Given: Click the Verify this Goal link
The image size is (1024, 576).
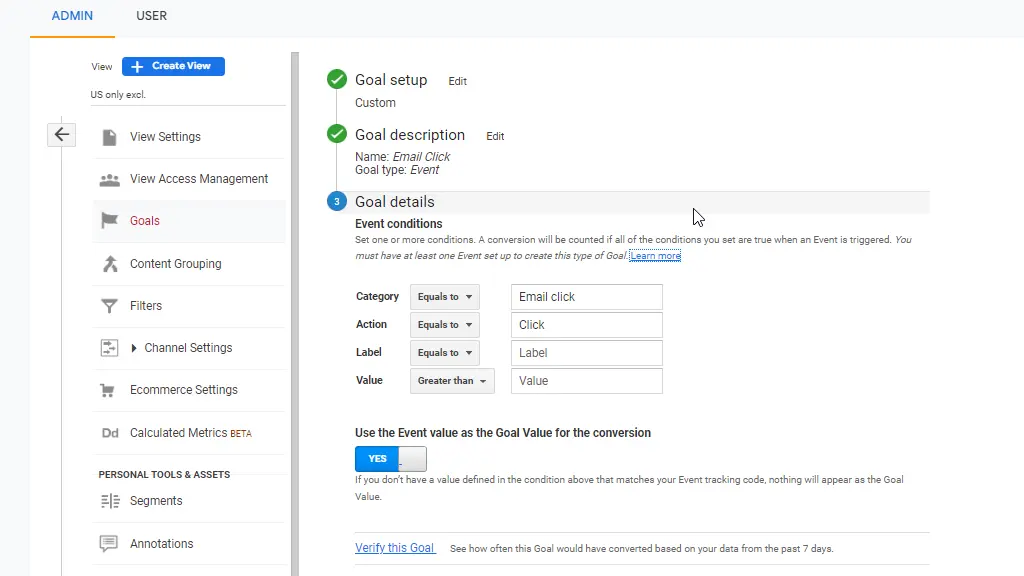Looking at the screenshot, I should coord(394,548).
